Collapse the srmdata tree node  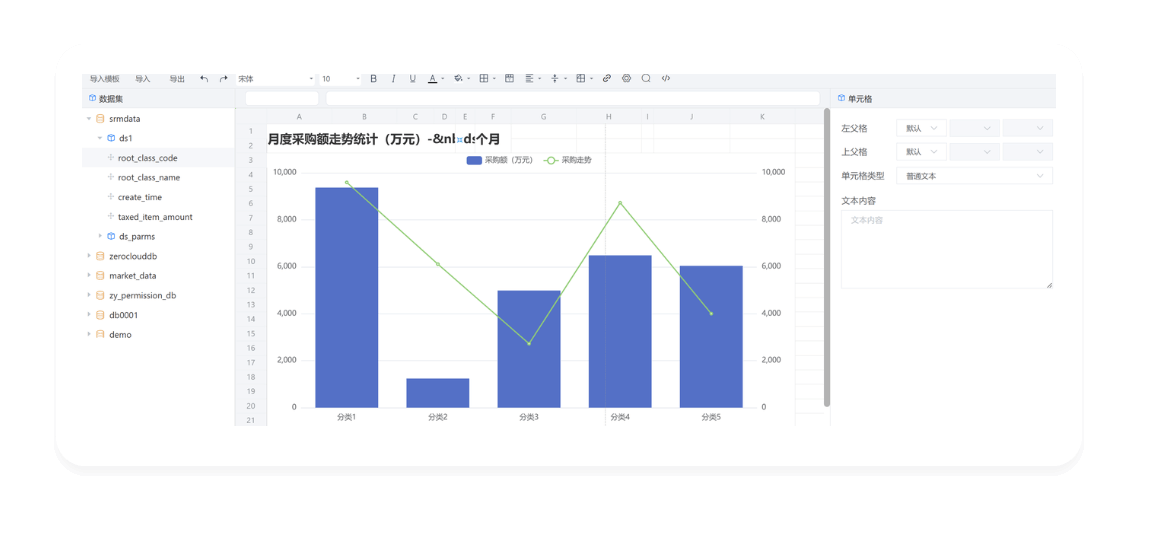[89, 119]
